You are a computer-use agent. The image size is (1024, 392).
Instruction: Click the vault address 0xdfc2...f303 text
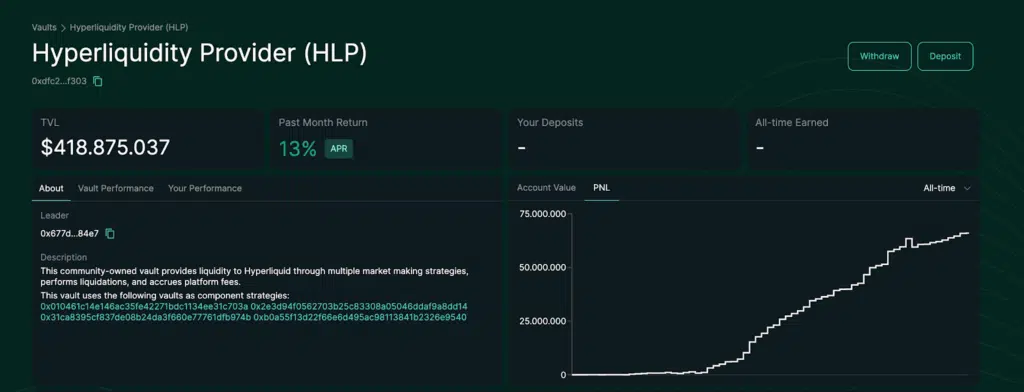(x=59, y=82)
